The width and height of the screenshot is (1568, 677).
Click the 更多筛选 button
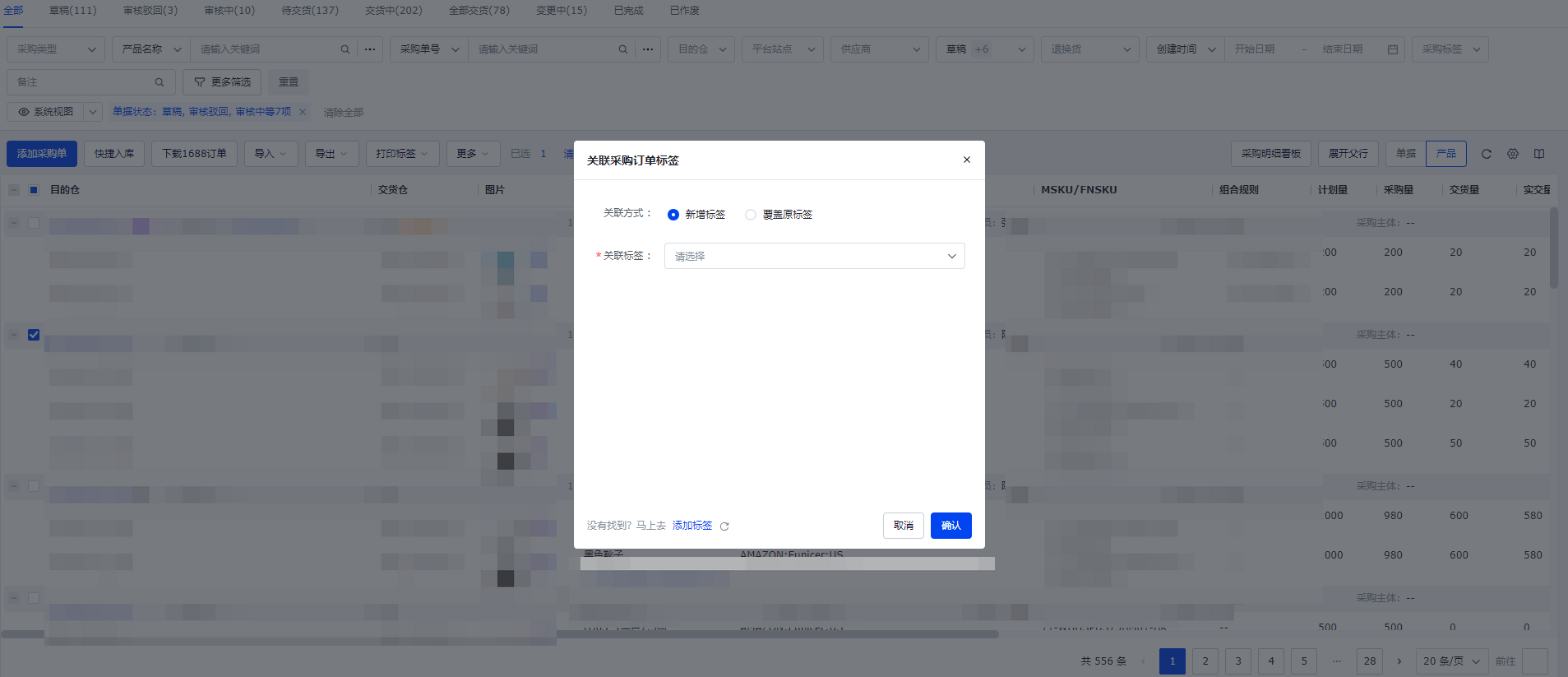click(x=222, y=82)
